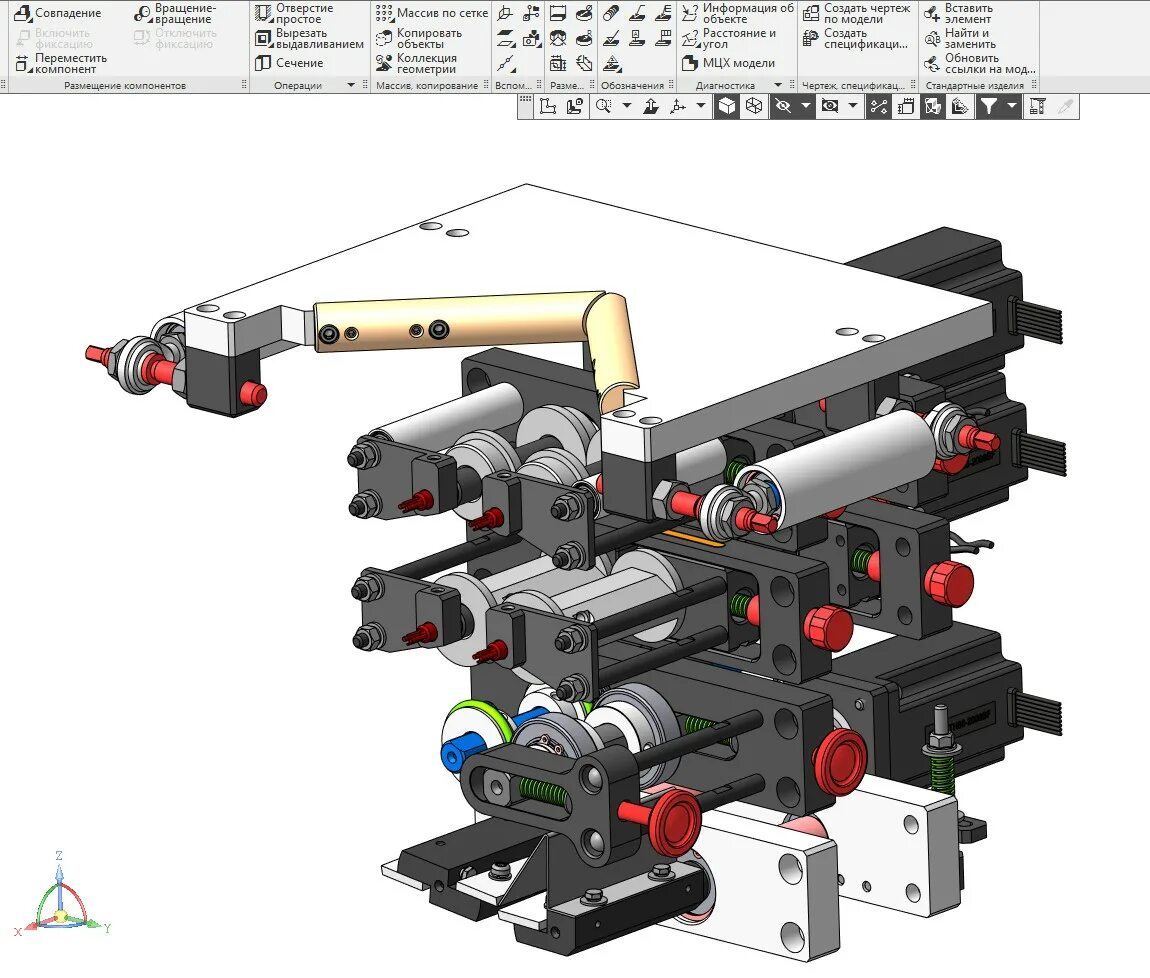Open the orientation dropdown arrow
Screen dimensions: 1150x978
(701, 107)
